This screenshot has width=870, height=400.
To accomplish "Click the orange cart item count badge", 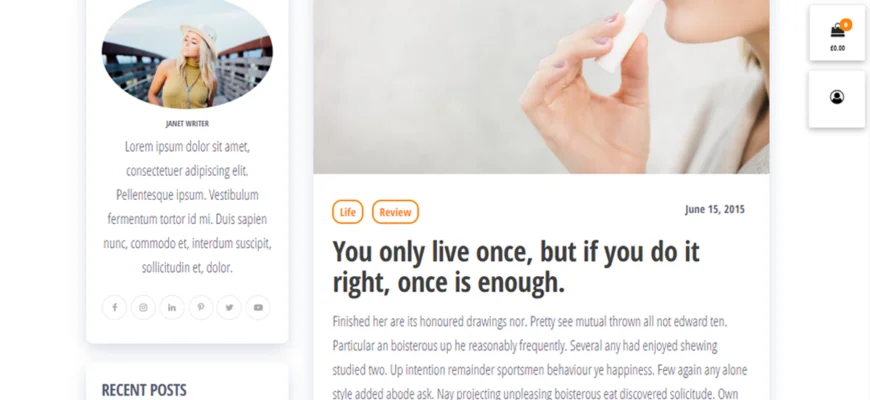I will (846, 24).
